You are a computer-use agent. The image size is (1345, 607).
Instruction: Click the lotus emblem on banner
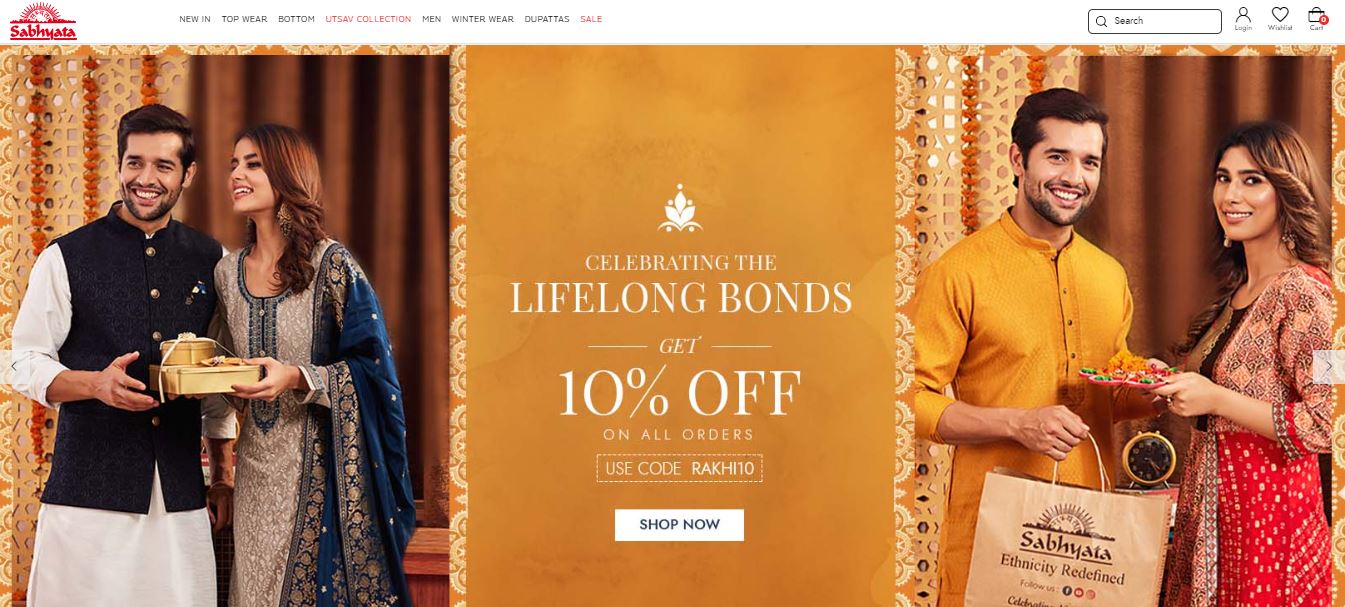click(x=680, y=208)
